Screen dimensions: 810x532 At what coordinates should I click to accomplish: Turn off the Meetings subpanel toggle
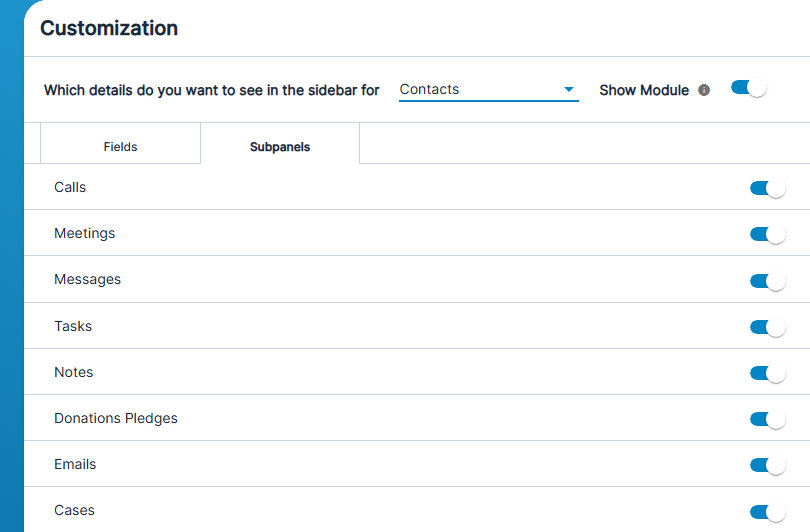(768, 234)
